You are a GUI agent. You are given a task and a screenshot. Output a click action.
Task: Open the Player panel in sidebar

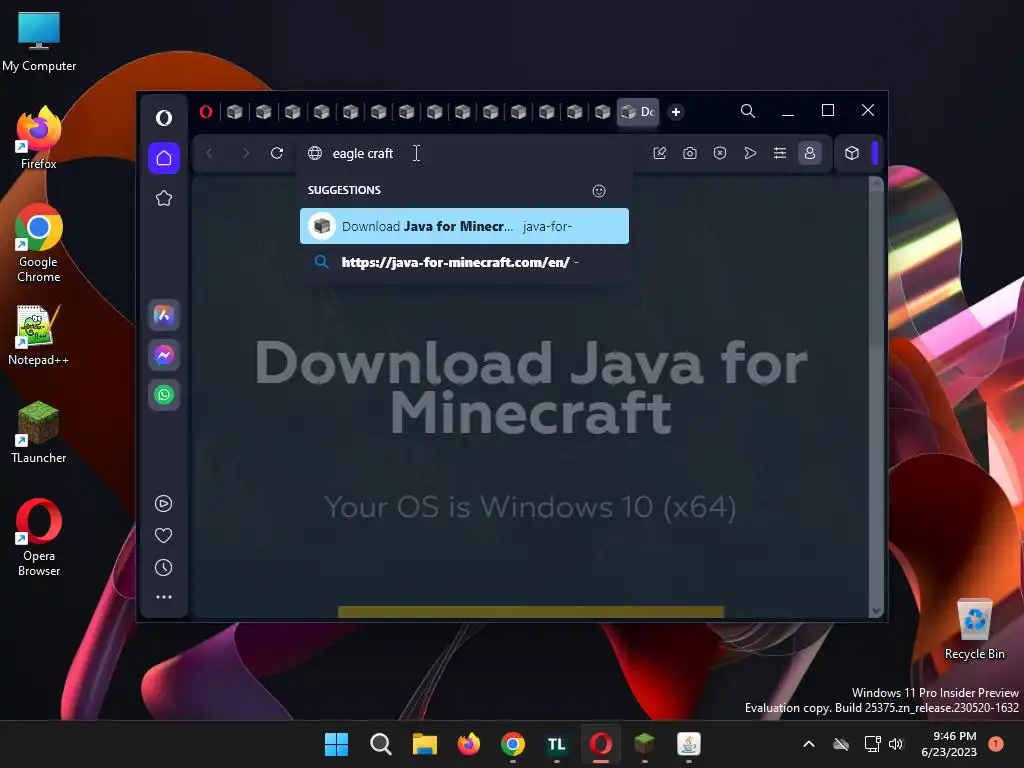pos(163,504)
